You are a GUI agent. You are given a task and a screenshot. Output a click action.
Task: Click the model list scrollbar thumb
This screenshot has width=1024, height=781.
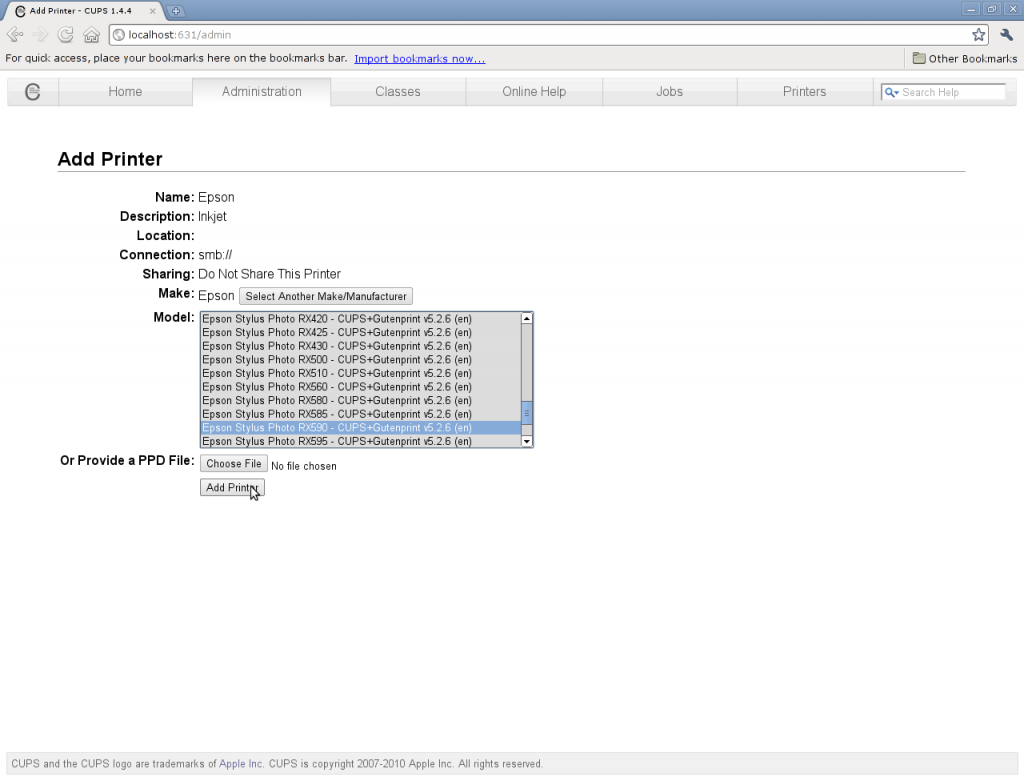click(x=527, y=413)
